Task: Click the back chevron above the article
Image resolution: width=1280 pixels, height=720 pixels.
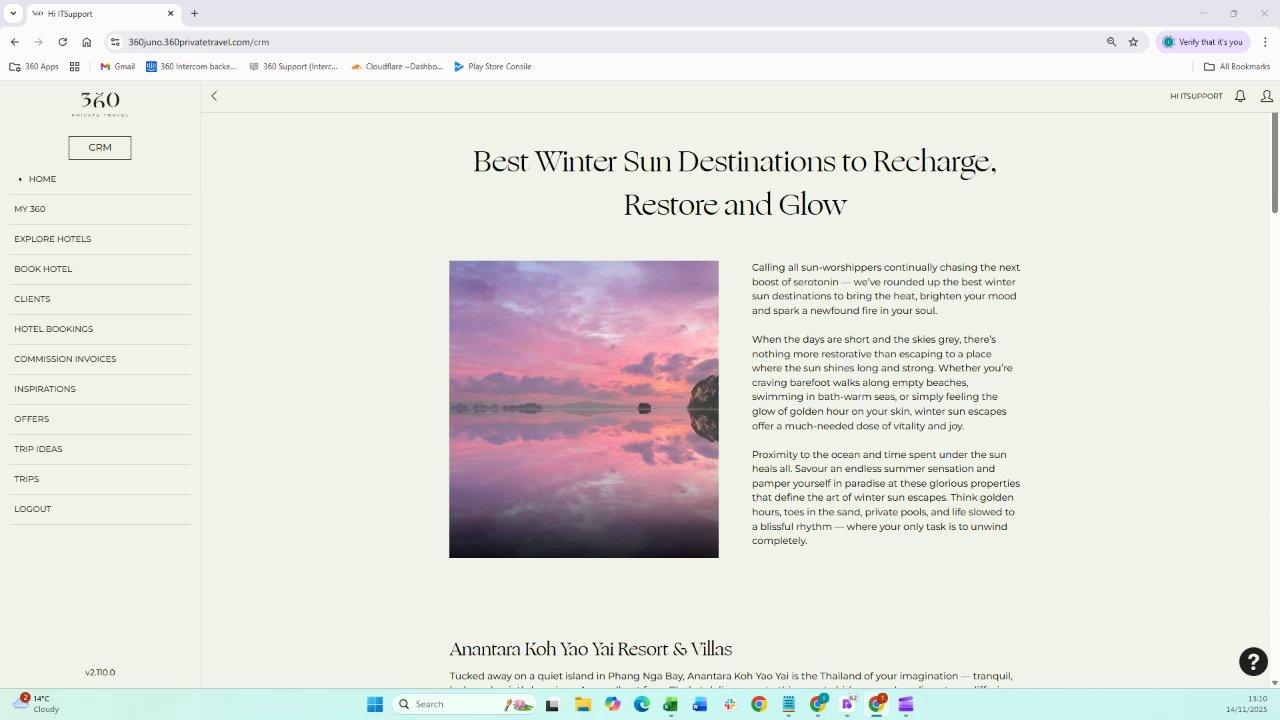Action: click(214, 96)
